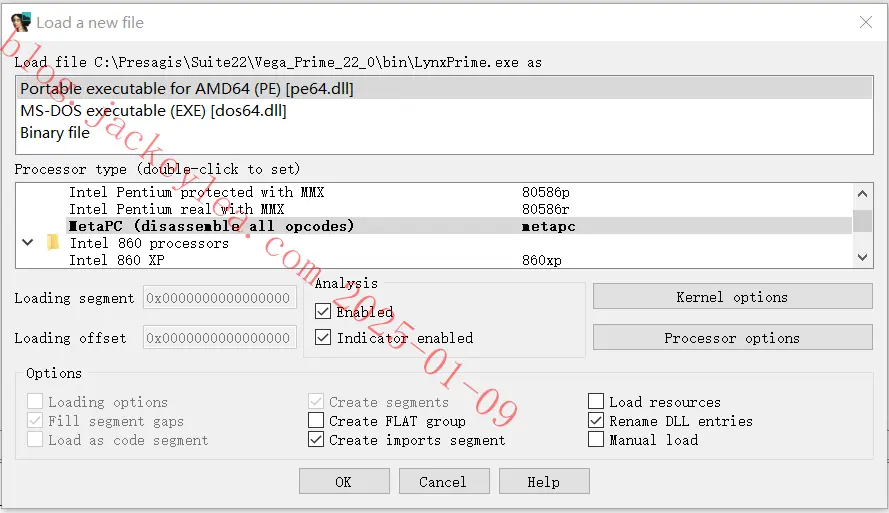Viewport: 889px width, 513px height.
Task: Click the 80586r processor short name
Action: (x=545, y=209)
